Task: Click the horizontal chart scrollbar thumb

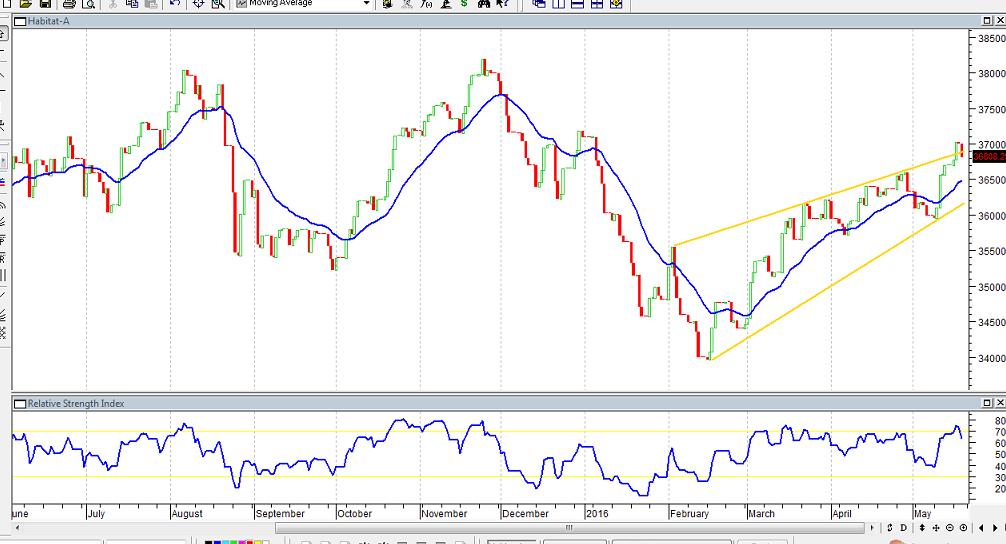Action: pos(570,527)
